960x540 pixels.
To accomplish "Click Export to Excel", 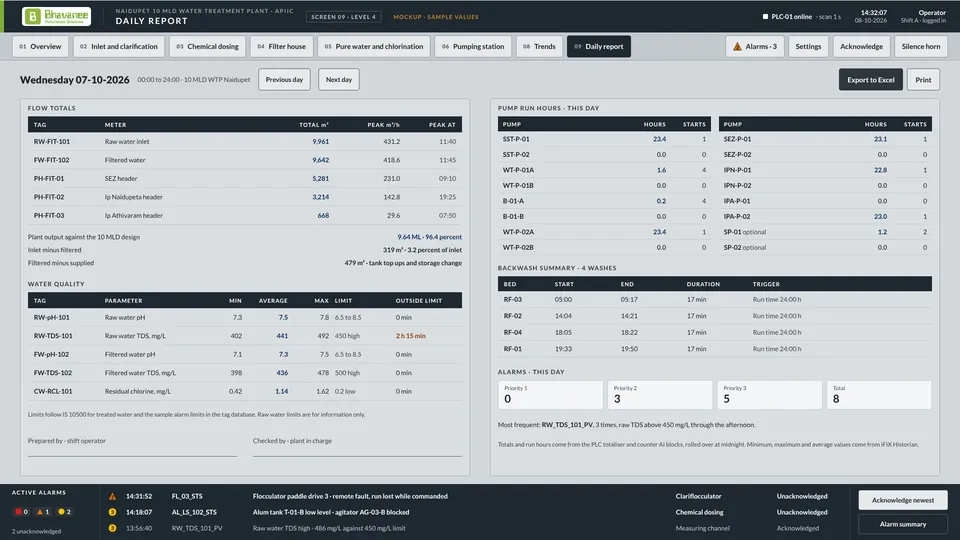I will tap(871, 80).
